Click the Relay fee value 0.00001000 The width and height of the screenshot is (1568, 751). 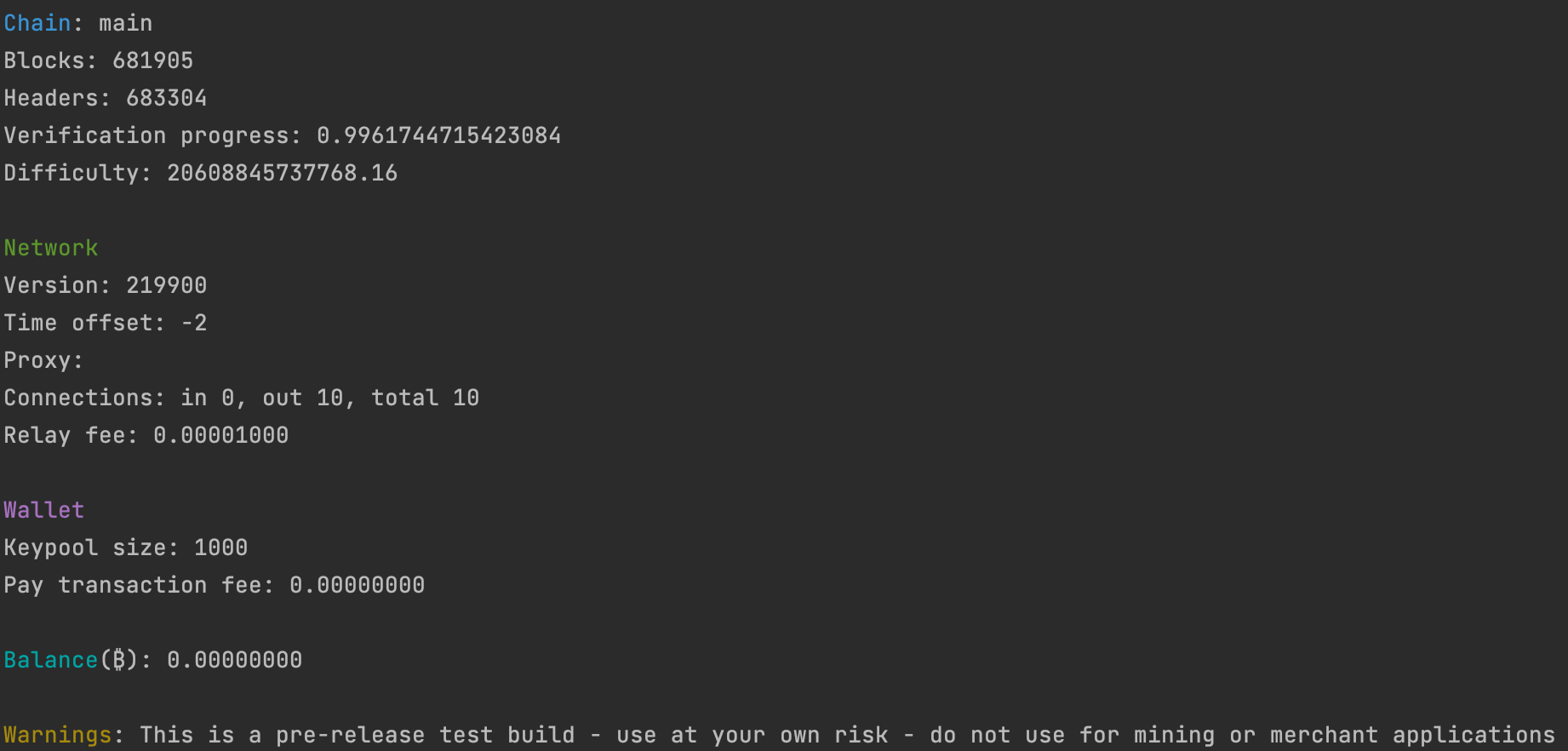coord(220,435)
